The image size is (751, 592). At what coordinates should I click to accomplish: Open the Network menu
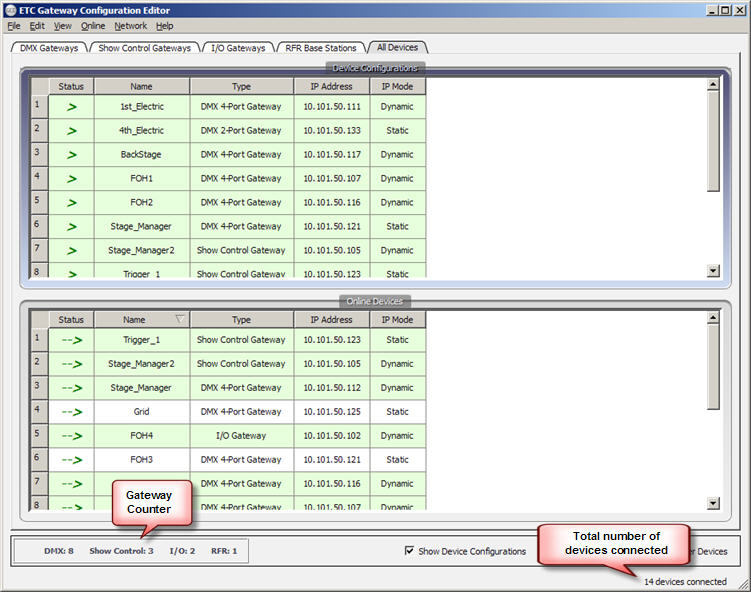coord(130,26)
